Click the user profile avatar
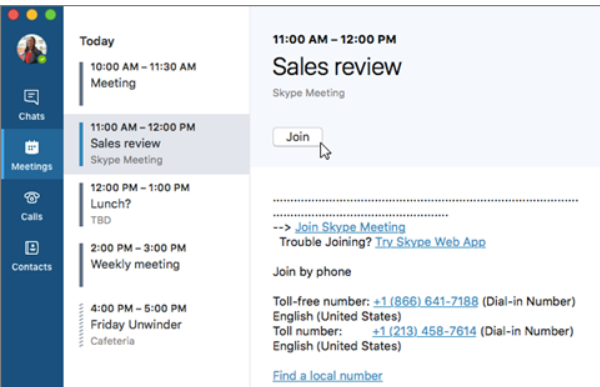This screenshot has height=387, width=600. tap(32, 49)
